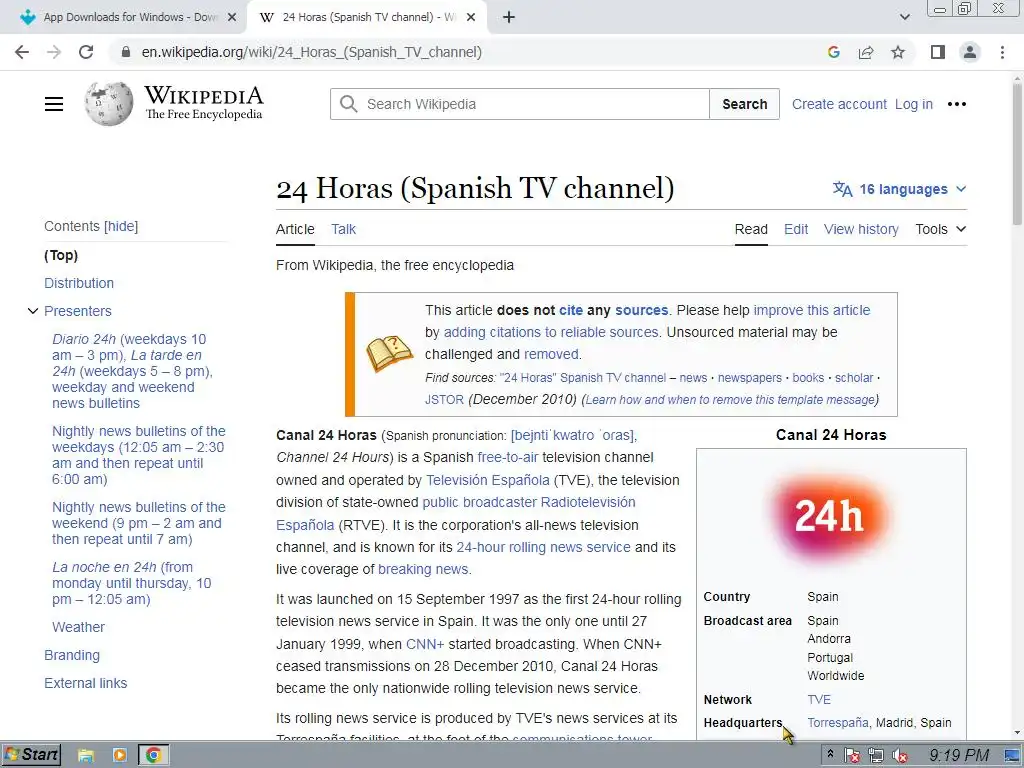The width and height of the screenshot is (1024, 768).
Task: Jump to Weather in contents
Action: [78, 627]
